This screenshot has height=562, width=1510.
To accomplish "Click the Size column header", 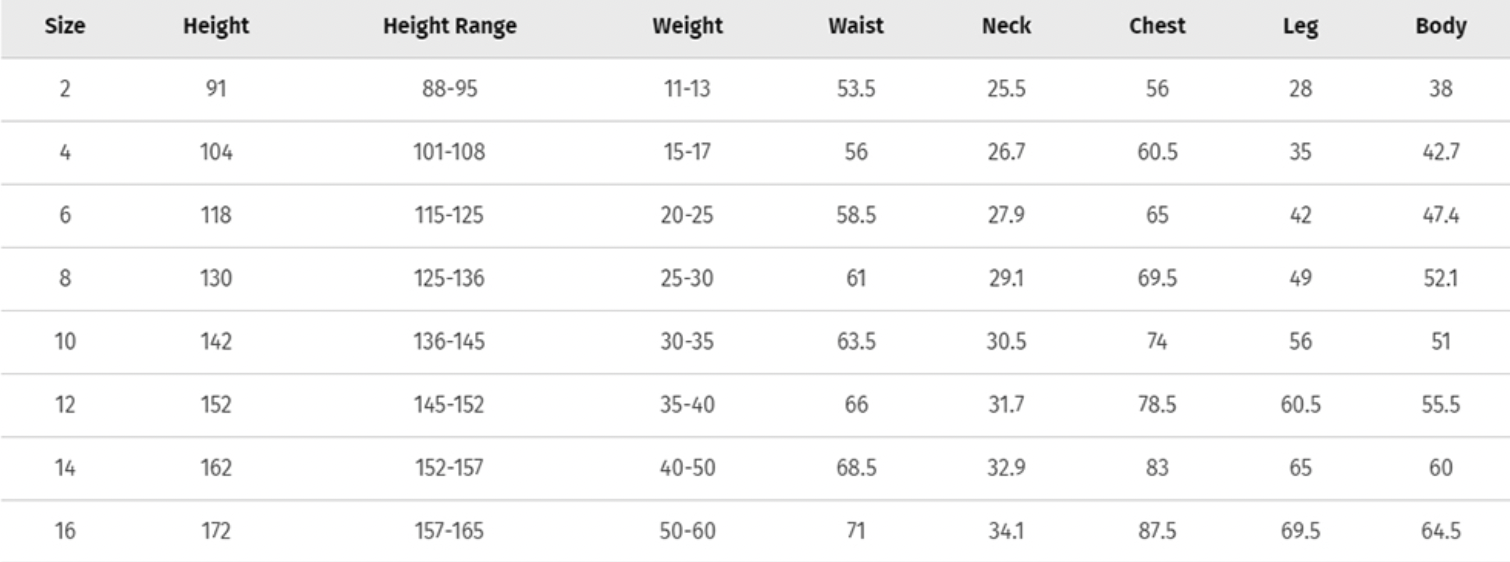I will point(64,27).
